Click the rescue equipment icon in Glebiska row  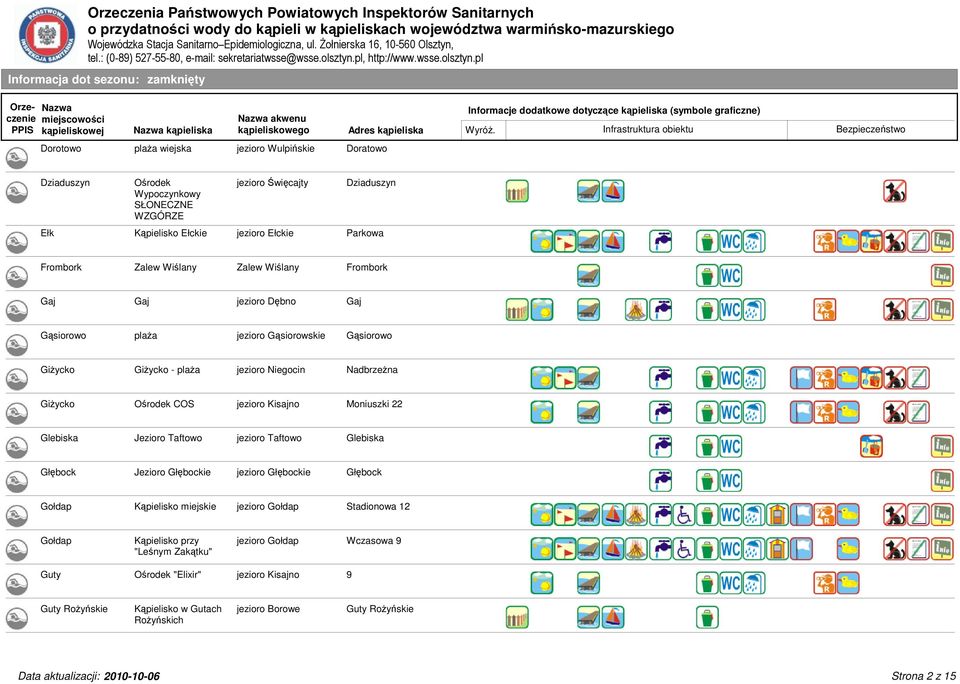click(x=871, y=446)
